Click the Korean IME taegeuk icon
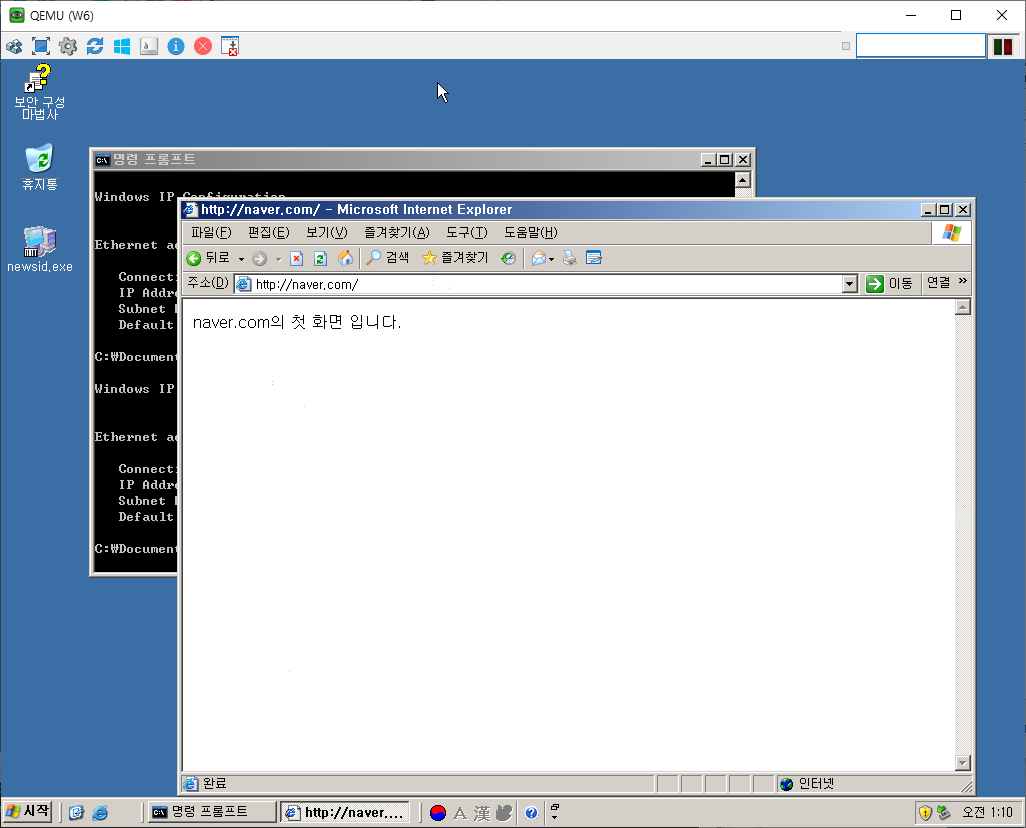Image resolution: width=1026 pixels, height=828 pixels. pyautogui.click(x=438, y=813)
